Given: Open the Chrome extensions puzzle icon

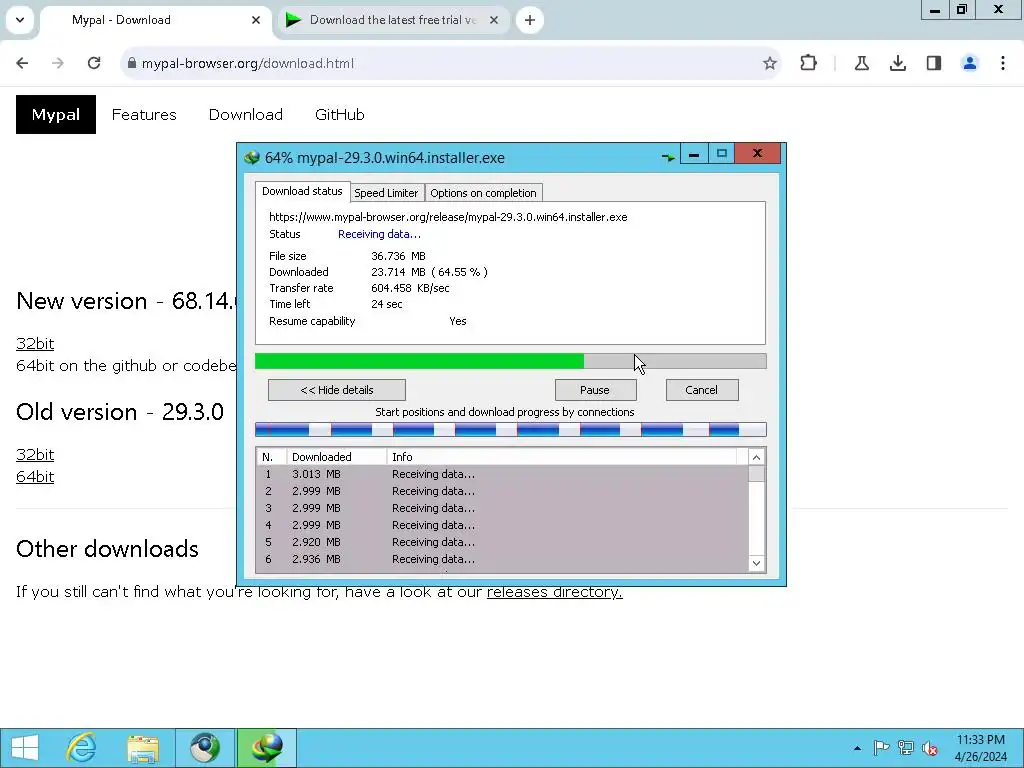Looking at the screenshot, I should coord(808,63).
